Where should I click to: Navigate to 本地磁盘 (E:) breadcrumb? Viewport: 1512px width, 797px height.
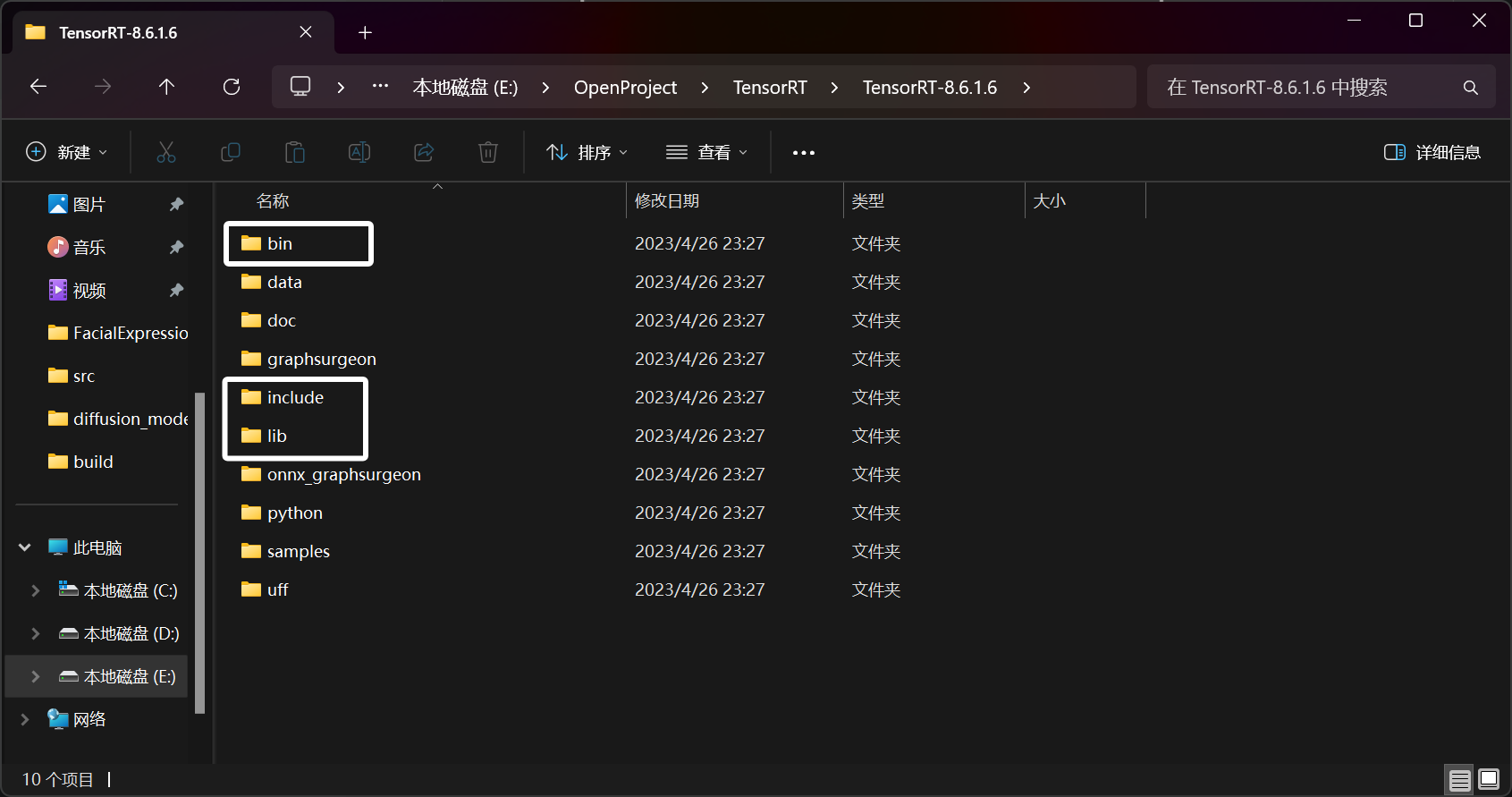pos(465,88)
